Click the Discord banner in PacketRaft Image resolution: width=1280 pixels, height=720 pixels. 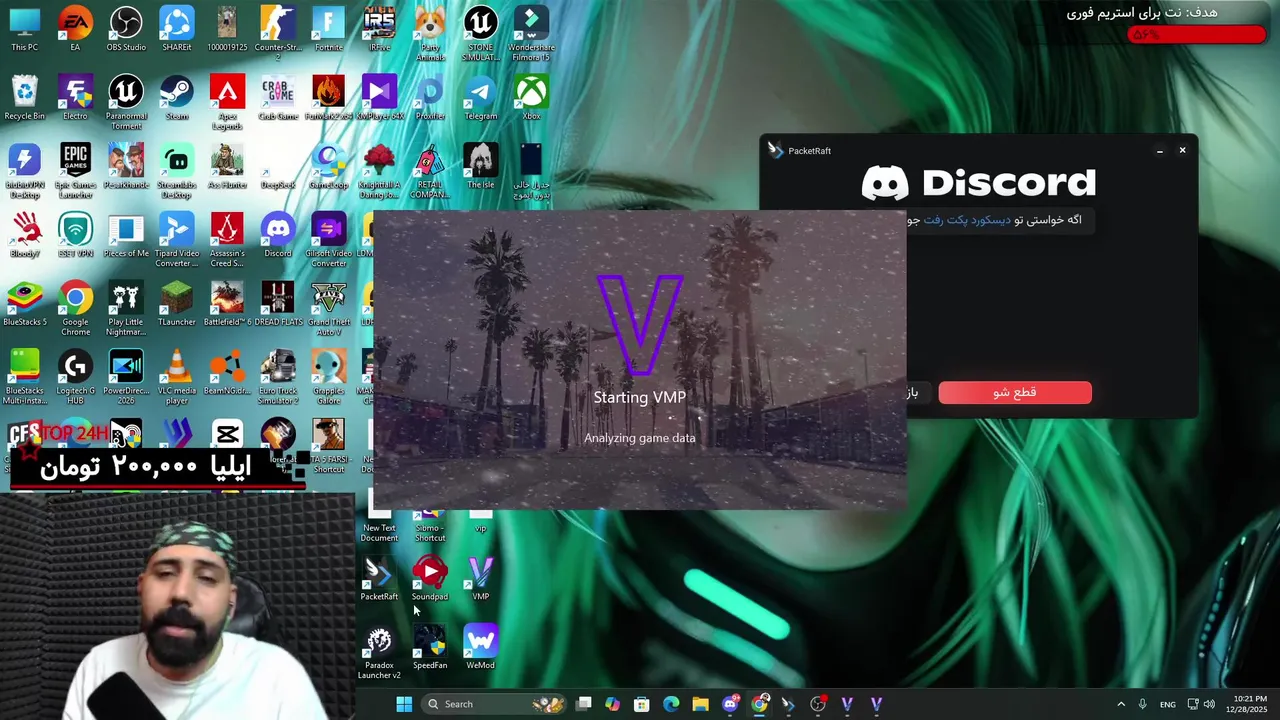pyautogui.click(x=978, y=183)
